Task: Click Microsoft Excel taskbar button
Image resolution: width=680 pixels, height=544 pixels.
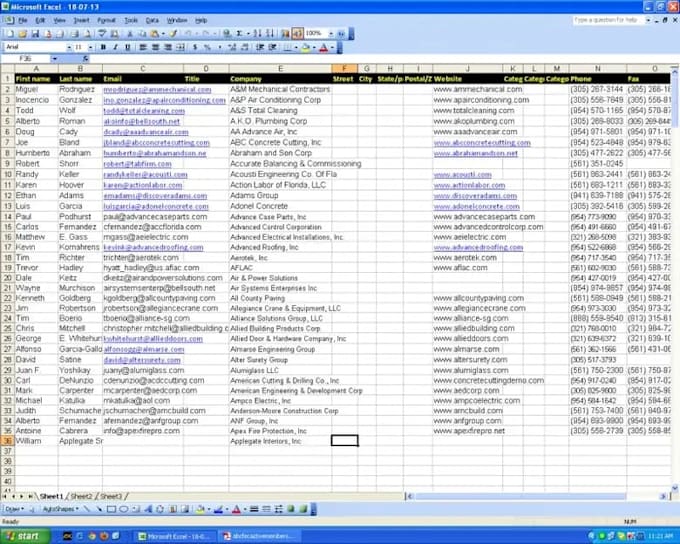Action: click(175, 536)
